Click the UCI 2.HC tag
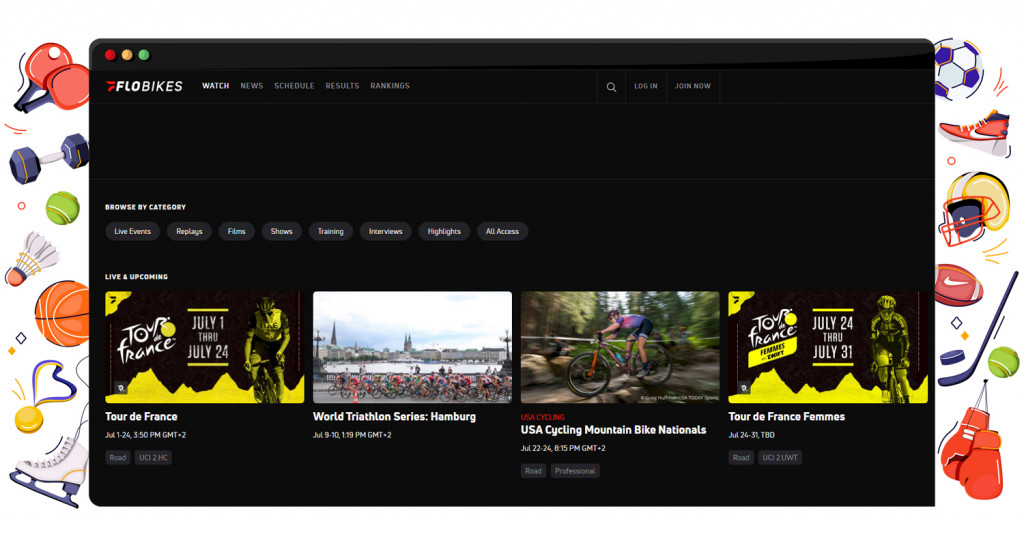The image size is (1024, 545). click(153, 458)
